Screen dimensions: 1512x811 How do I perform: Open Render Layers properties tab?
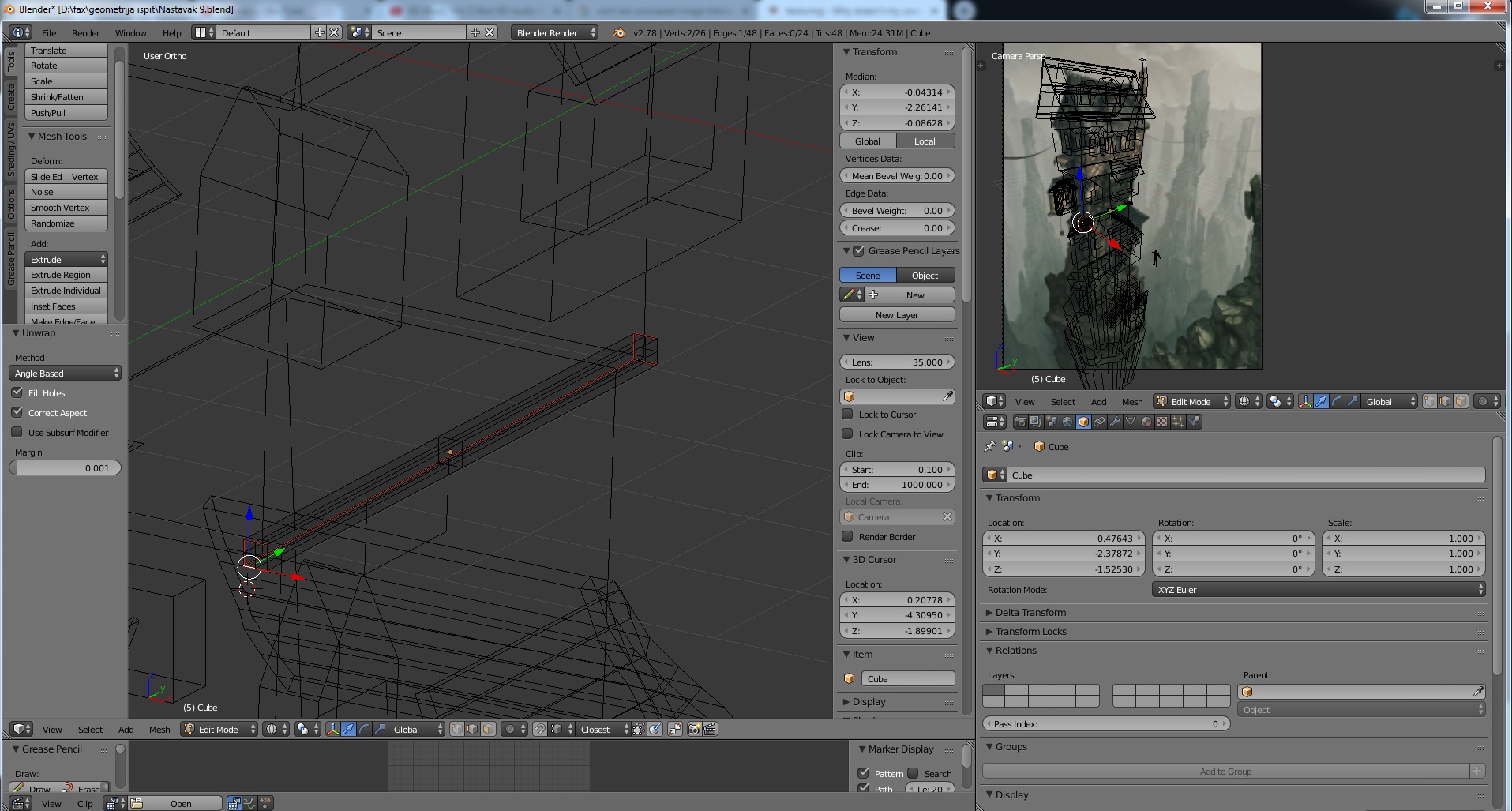coord(1036,422)
